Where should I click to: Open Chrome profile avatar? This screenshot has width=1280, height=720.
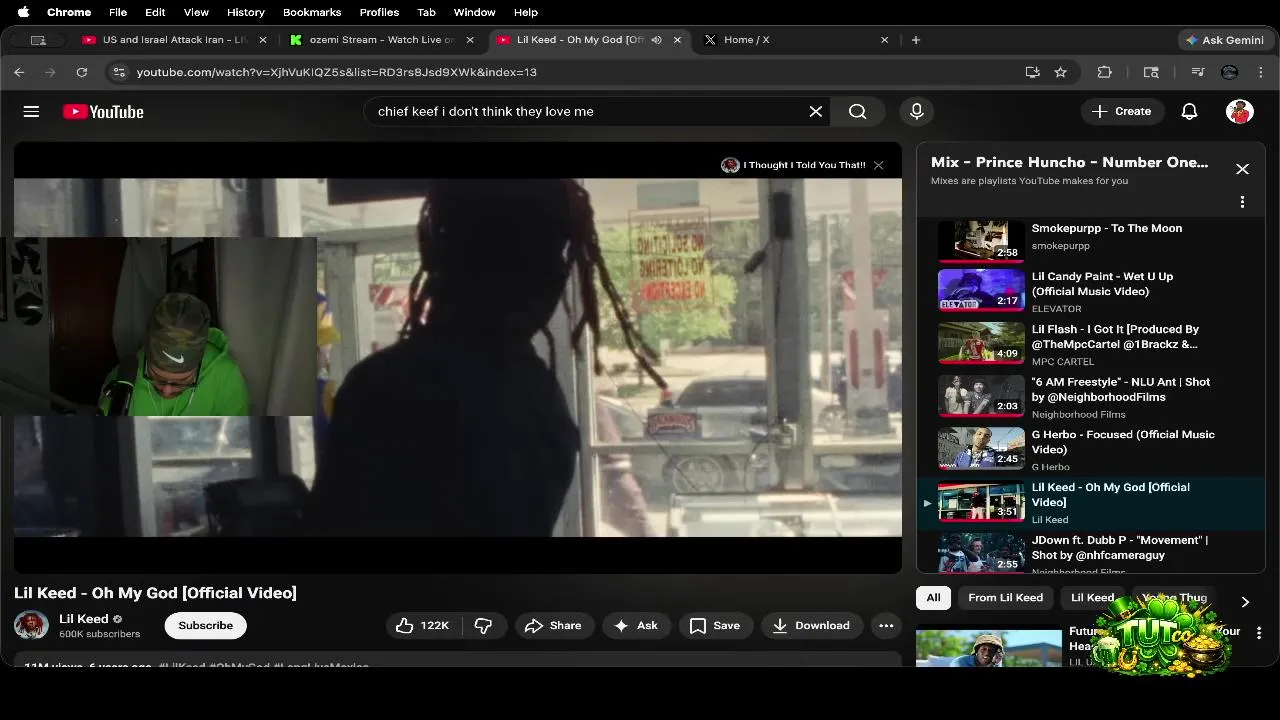[1230, 72]
